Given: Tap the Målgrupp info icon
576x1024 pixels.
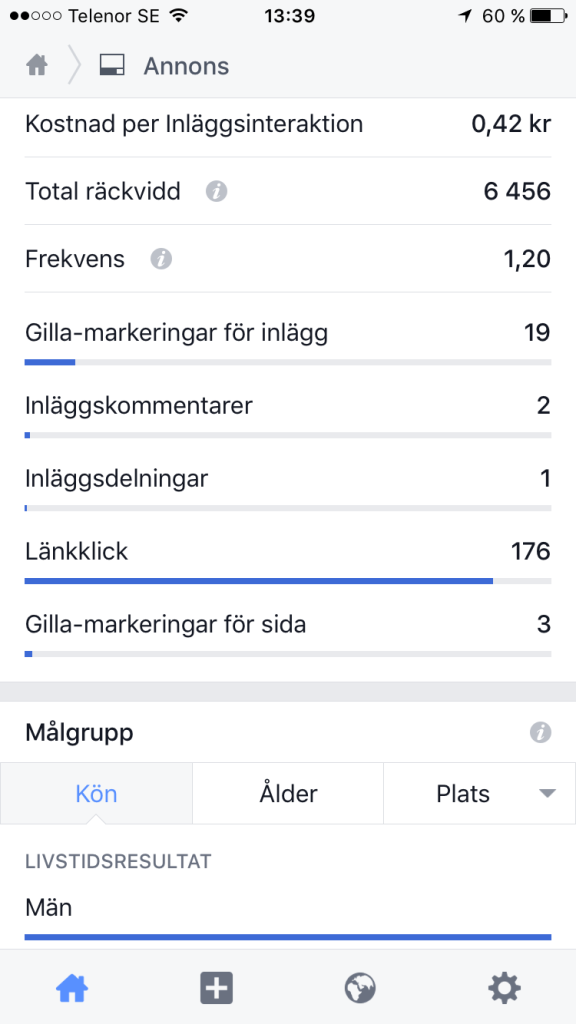Looking at the screenshot, I should pos(540,733).
